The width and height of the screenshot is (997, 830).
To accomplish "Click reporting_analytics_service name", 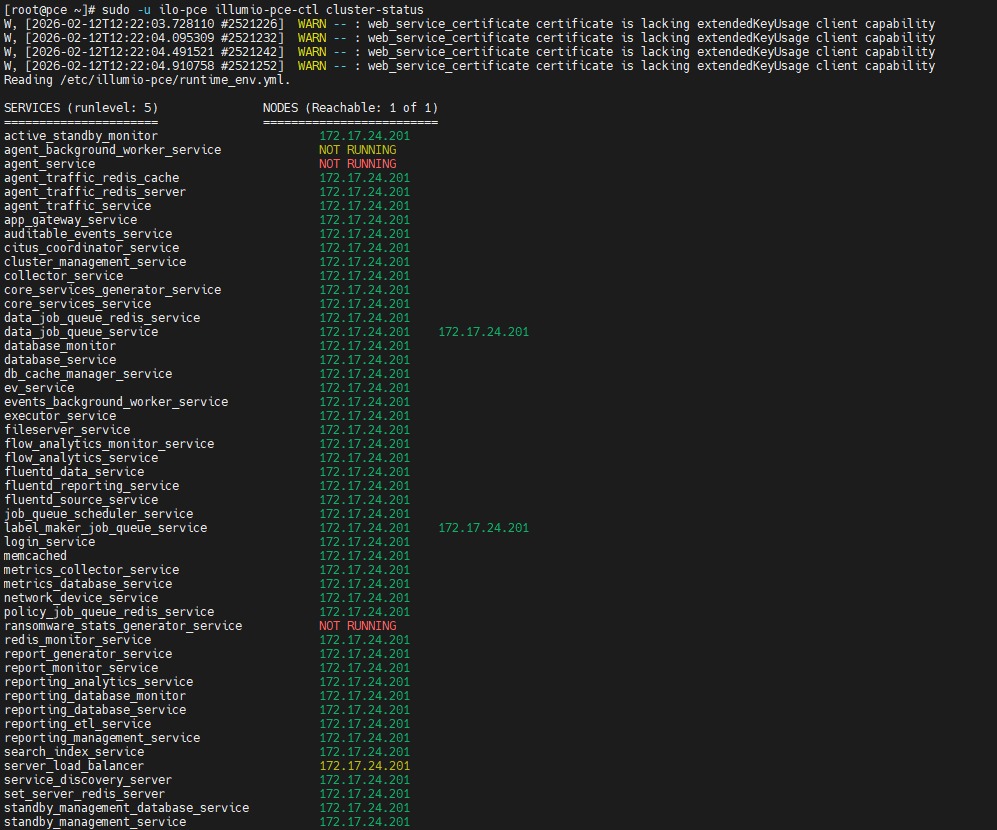I will tap(99, 681).
